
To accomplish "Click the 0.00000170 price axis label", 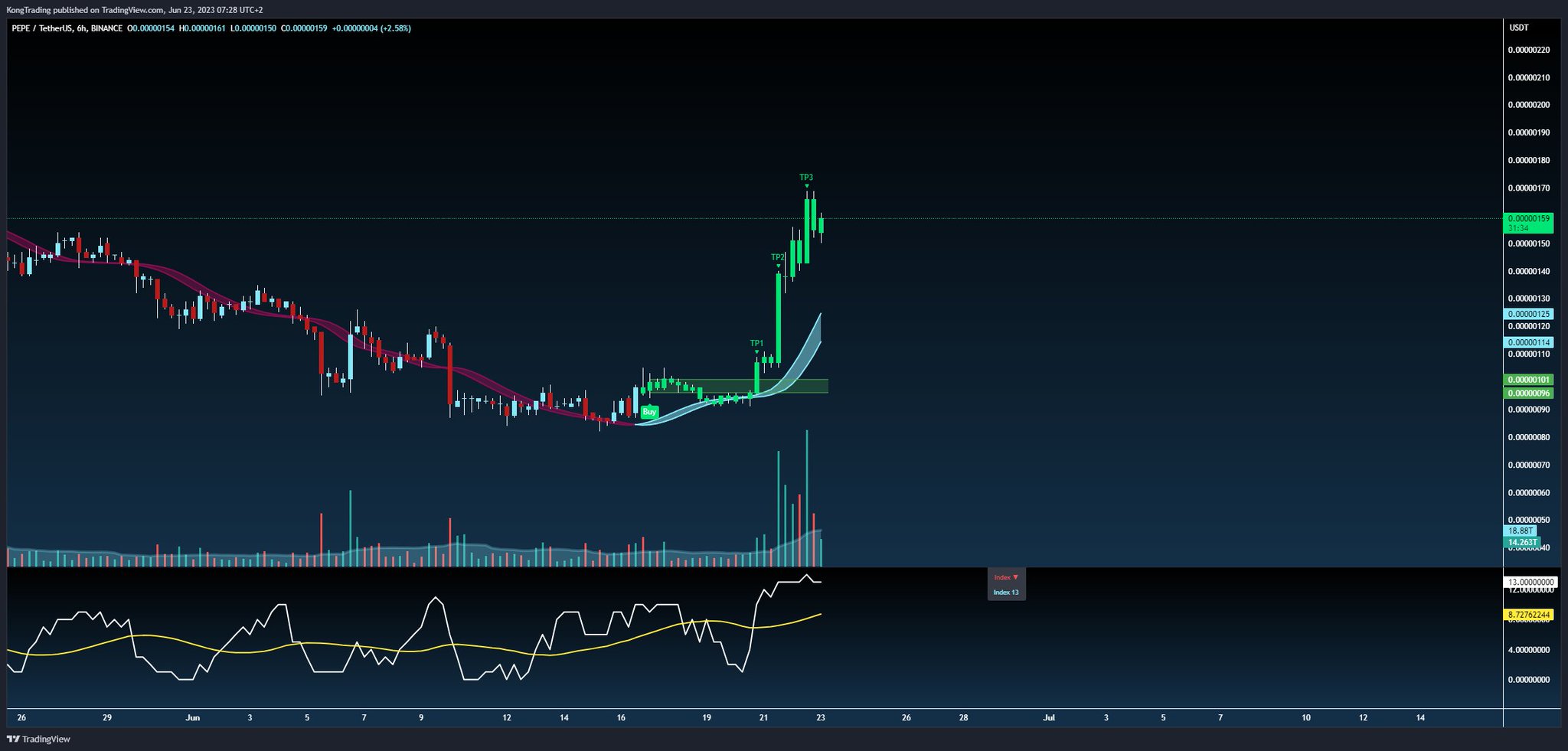I will (1529, 188).
